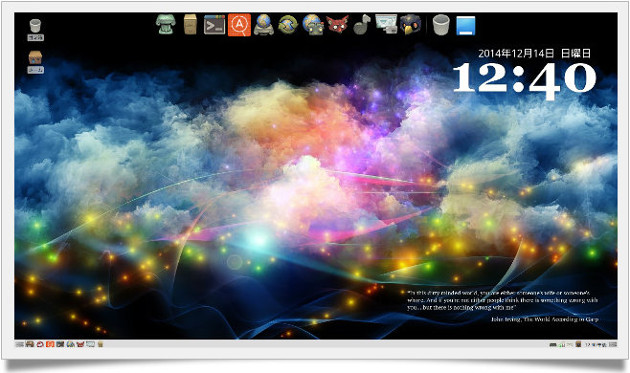630x373 pixels.
Task: Open the trash can in the dock
Action: click(441, 25)
